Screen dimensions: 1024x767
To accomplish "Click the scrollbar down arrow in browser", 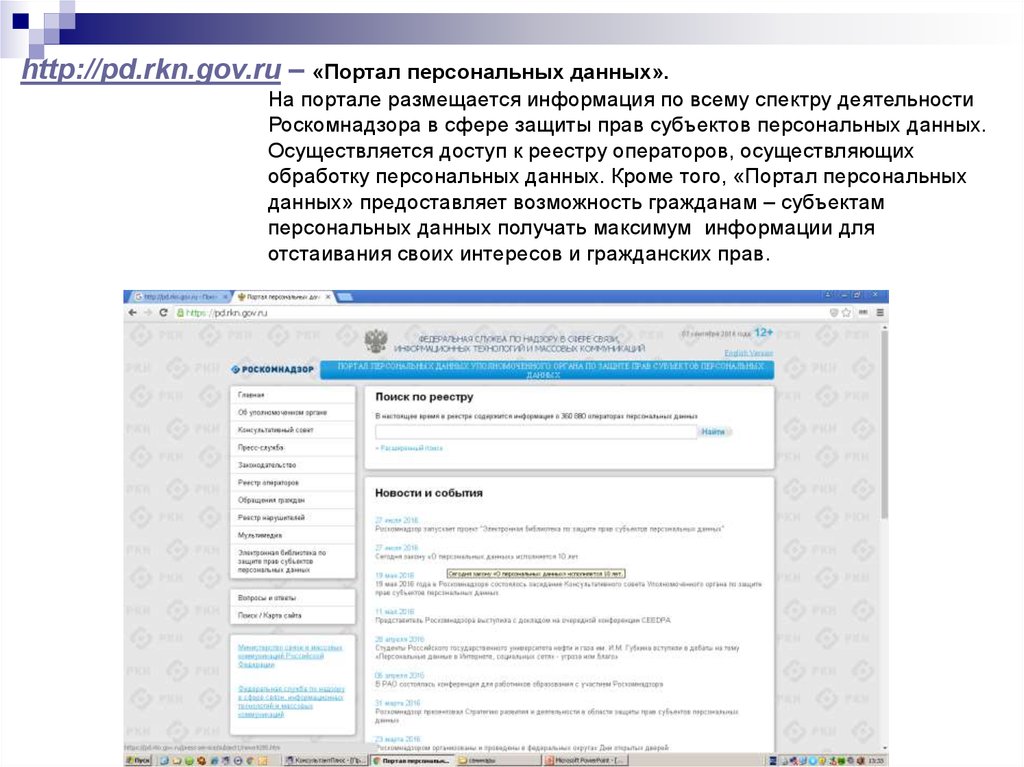I will (x=885, y=748).
